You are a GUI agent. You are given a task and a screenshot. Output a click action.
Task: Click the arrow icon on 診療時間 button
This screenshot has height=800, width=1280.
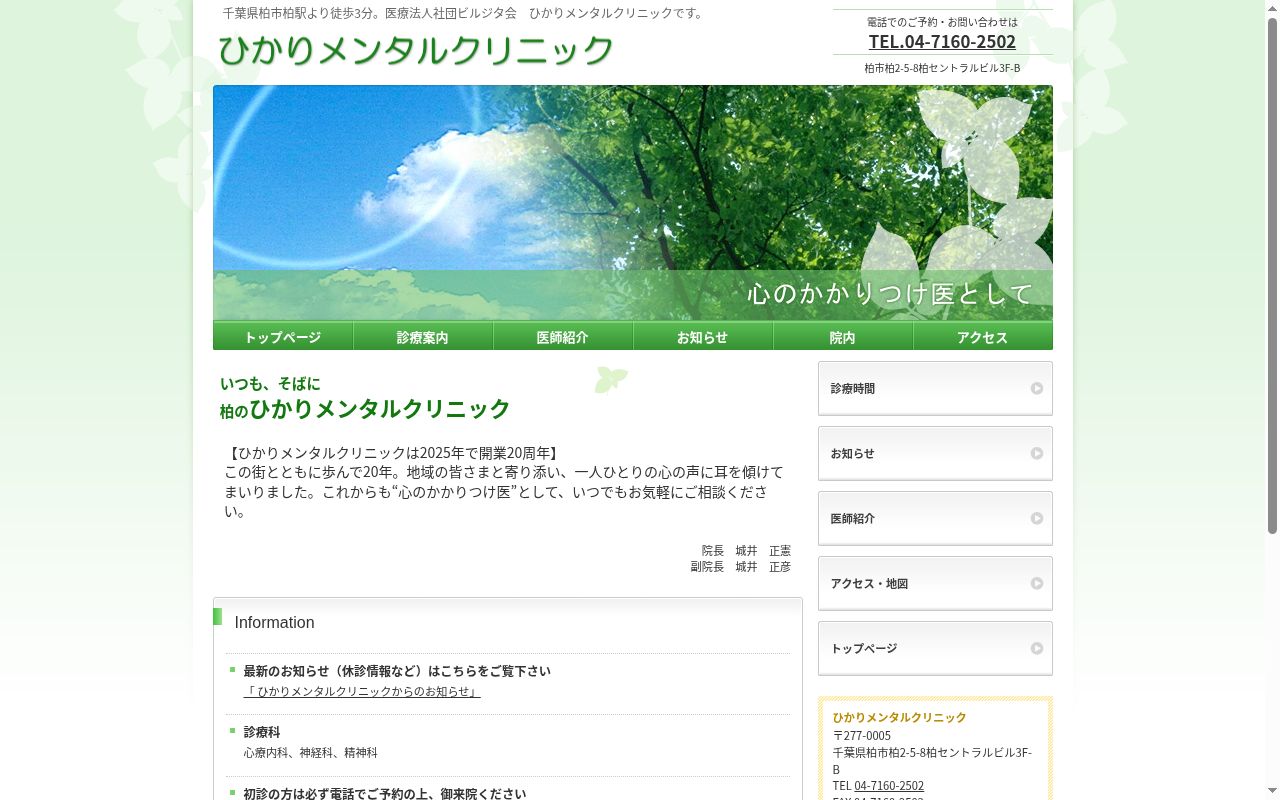[1037, 389]
